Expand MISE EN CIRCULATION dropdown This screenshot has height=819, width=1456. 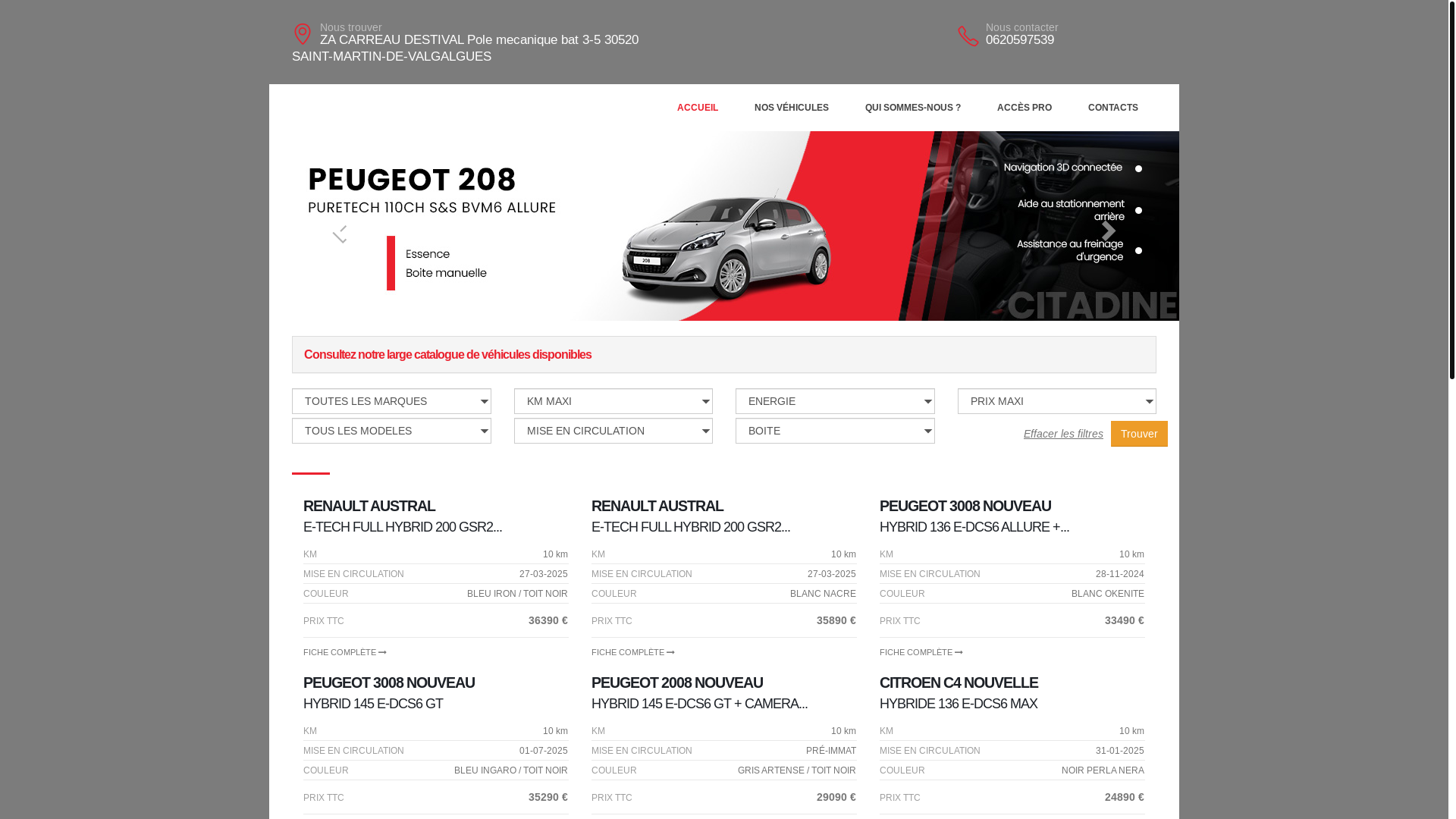613,431
